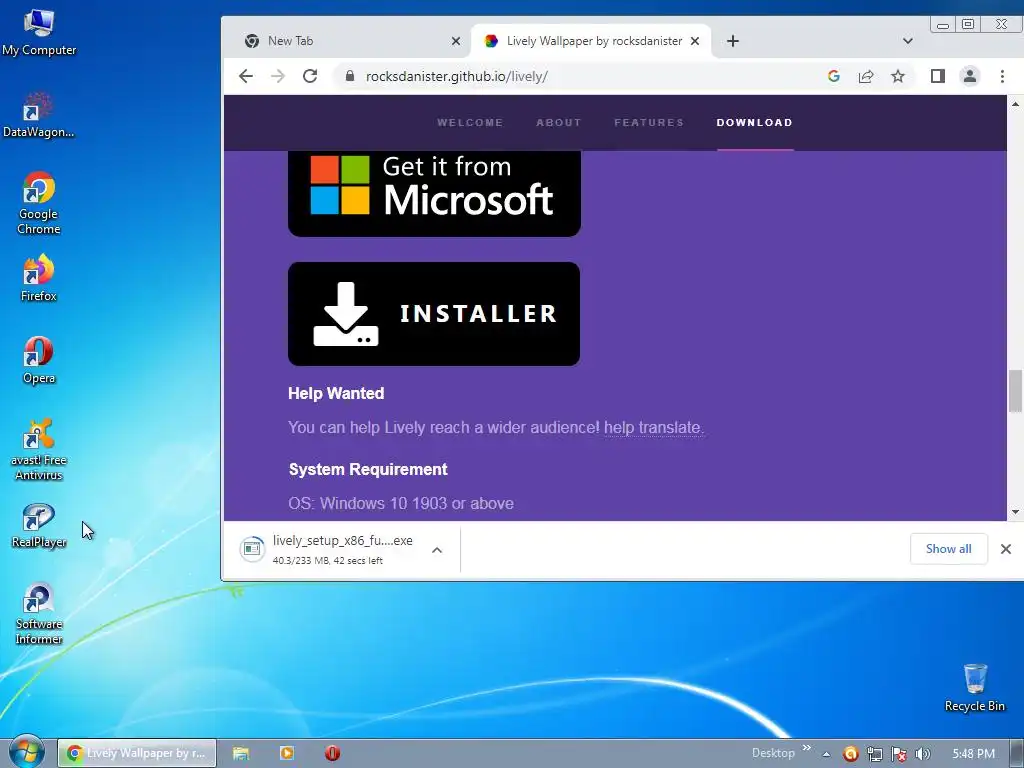The height and width of the screenshot is (768, 1024).
Task: Bookmark this page with the star
Action: point(898,76)
